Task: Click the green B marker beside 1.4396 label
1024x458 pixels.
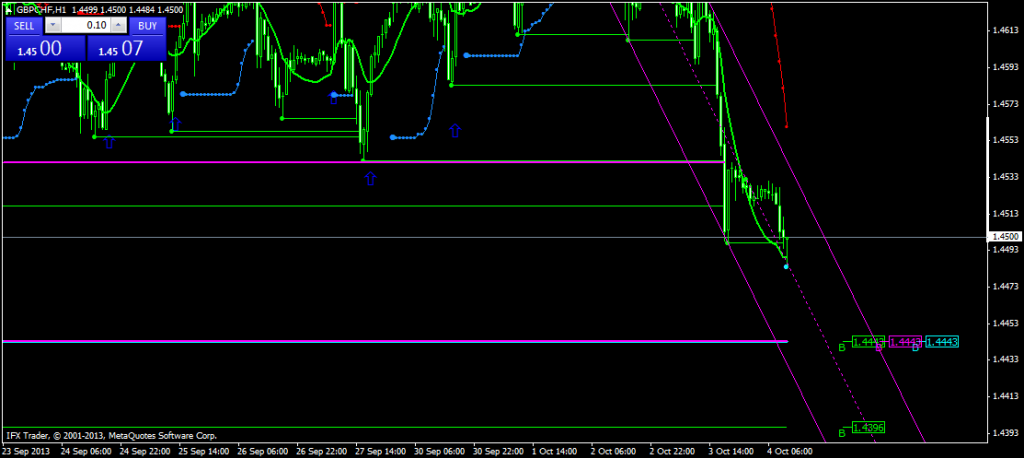Action: click(x=842, y=433)
